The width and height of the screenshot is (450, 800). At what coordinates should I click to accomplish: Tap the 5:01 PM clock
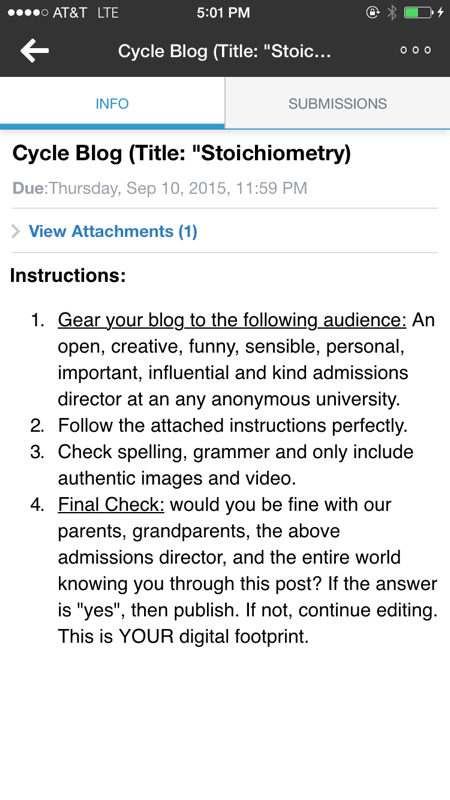[x=223, y=13]
